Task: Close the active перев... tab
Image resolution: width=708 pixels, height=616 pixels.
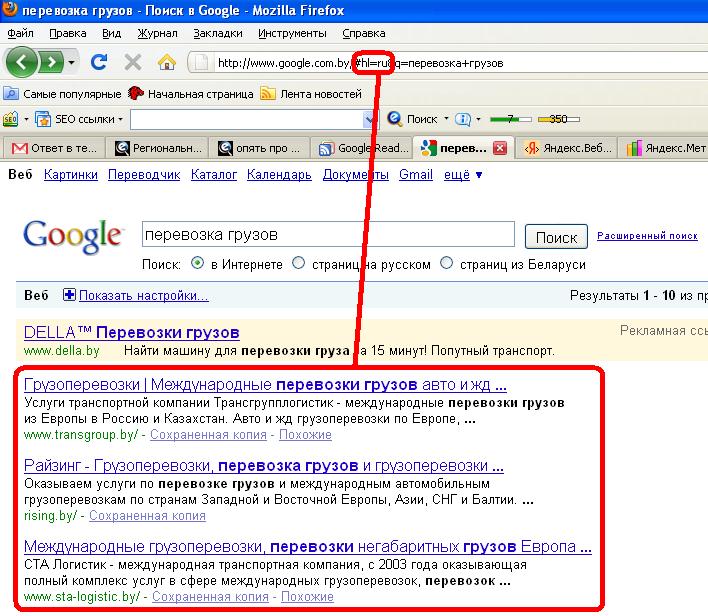Action: click(500, 148)
